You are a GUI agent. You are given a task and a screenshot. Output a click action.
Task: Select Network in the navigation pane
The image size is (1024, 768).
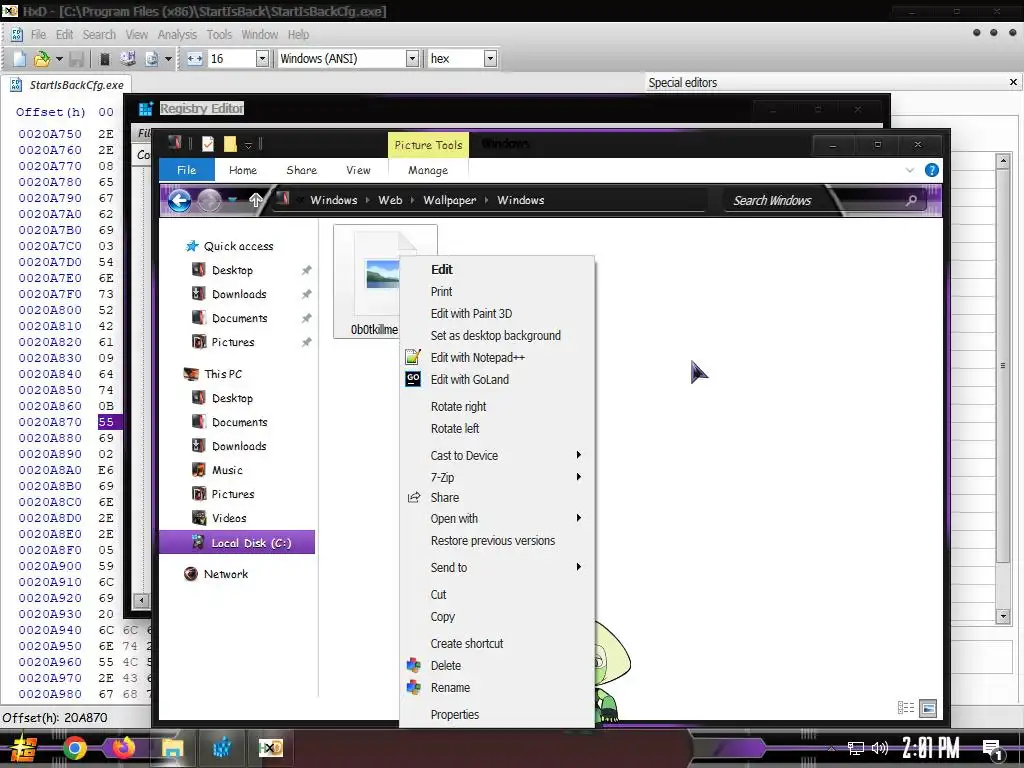(x=225, y=574)
